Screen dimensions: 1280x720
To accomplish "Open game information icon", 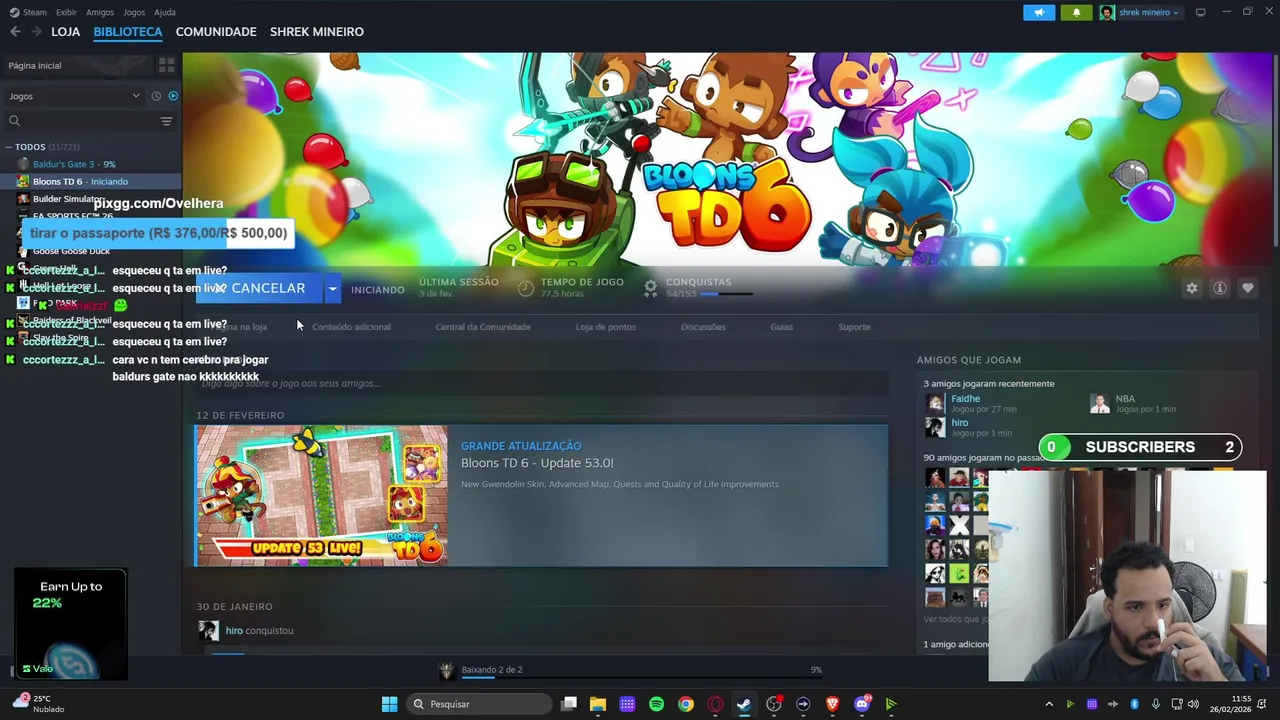I will pyautogui.click(x=1219, y=288).
